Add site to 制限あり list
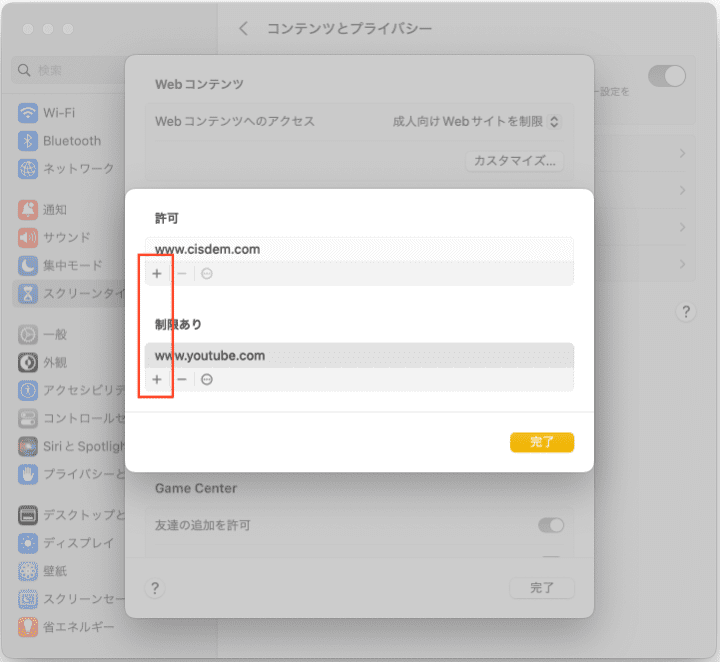 pos(157,380)
